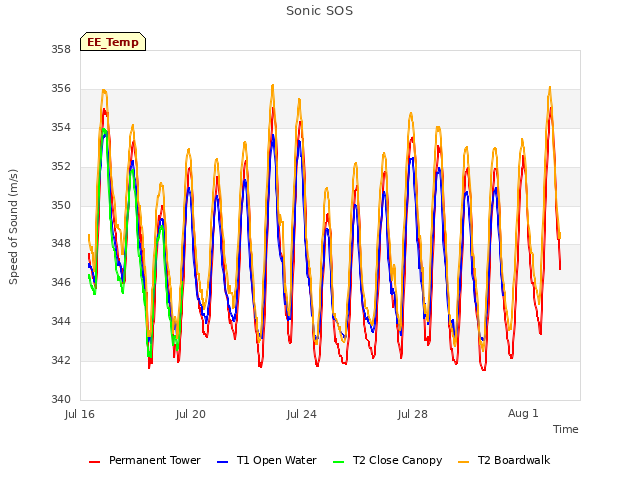Click the 344 y-axis tick label
This screenshot has width=640, height=480.
pyautogui.click(x=61, y=322)
